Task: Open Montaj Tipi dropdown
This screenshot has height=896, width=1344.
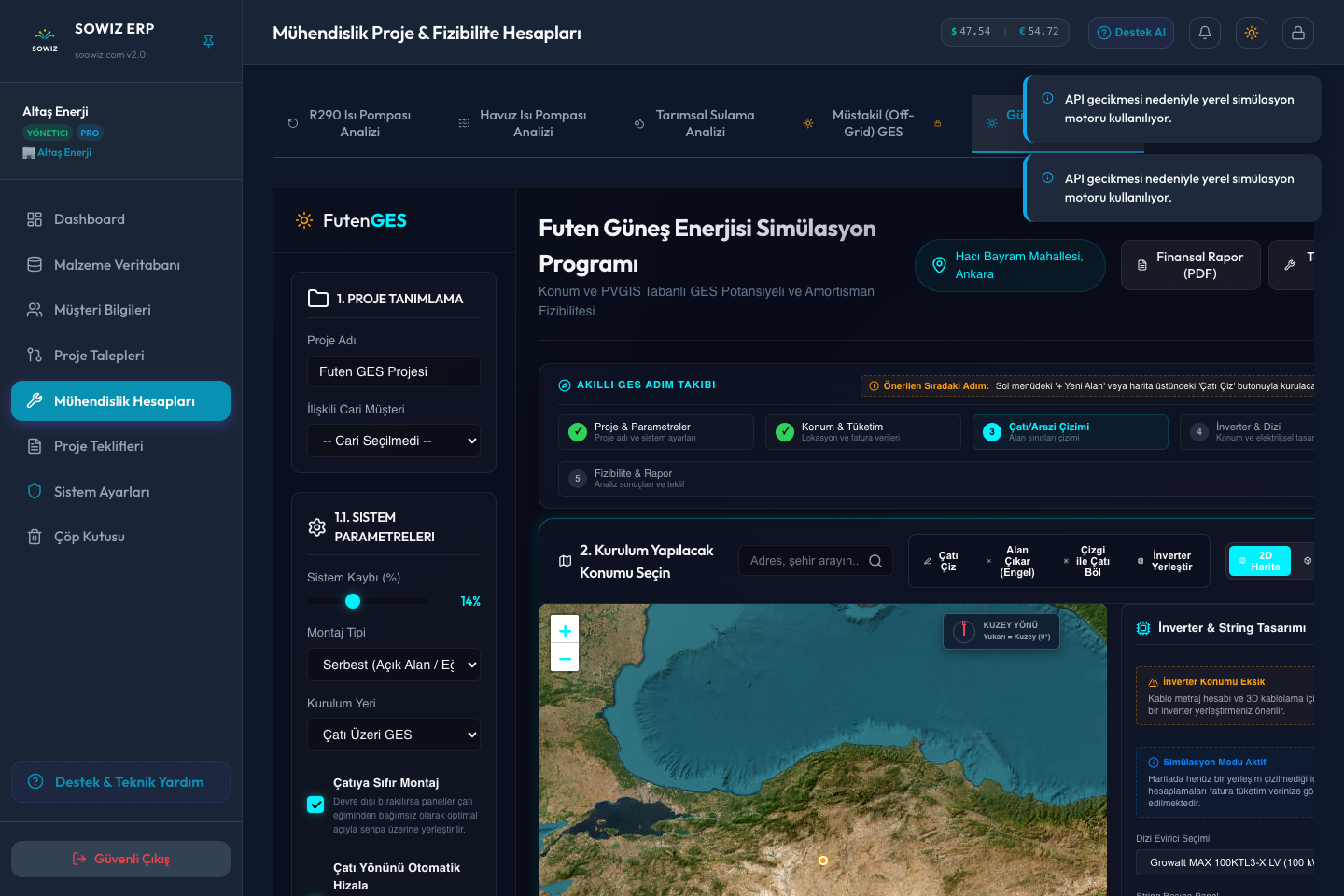Action: coord(394,665)
